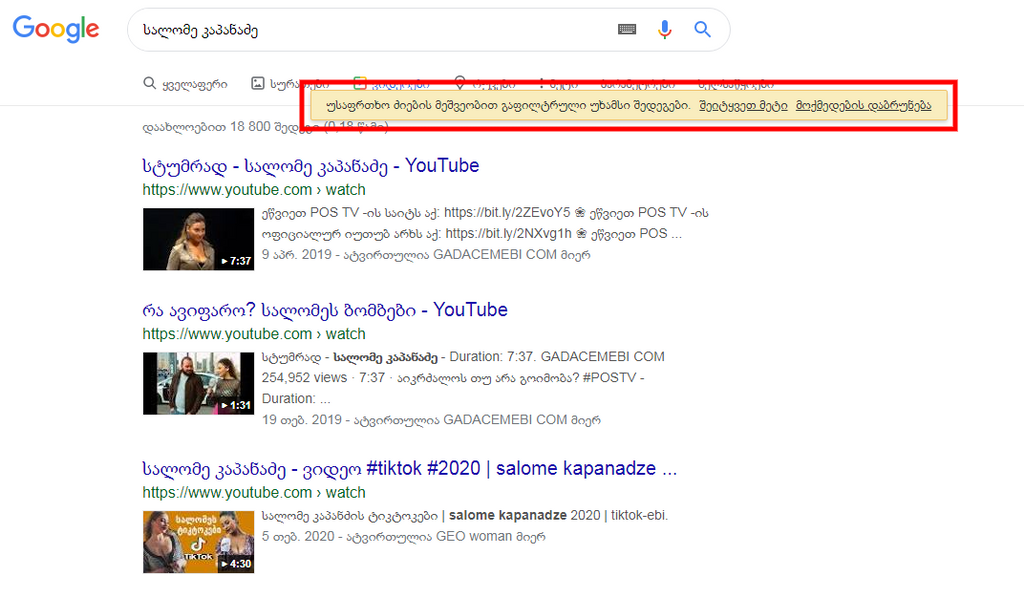Viewport: 1024px width, 589px height.
Task: Click the შეიტყვეთ მეტი link in the yellow notice
Action: point(743,106)
